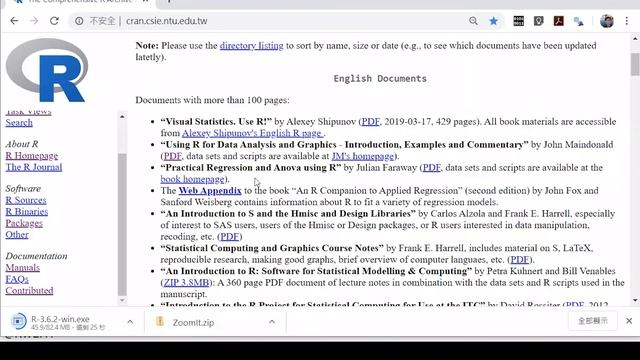Image resolution: width=640 pixels, height=360 pixels.
Task: Go forward to the next page
Action: click(x=34, y=21)
